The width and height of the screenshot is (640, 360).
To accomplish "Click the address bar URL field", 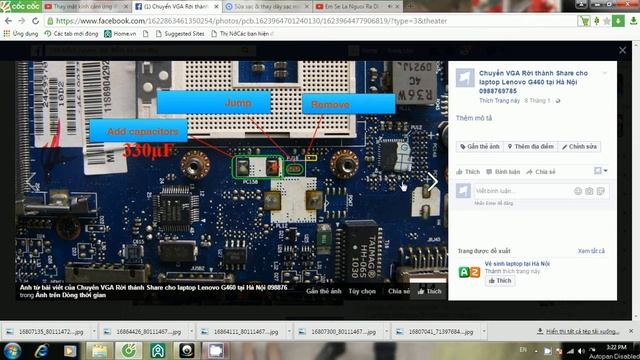I will pyautogui.click(x=310, y=21).
